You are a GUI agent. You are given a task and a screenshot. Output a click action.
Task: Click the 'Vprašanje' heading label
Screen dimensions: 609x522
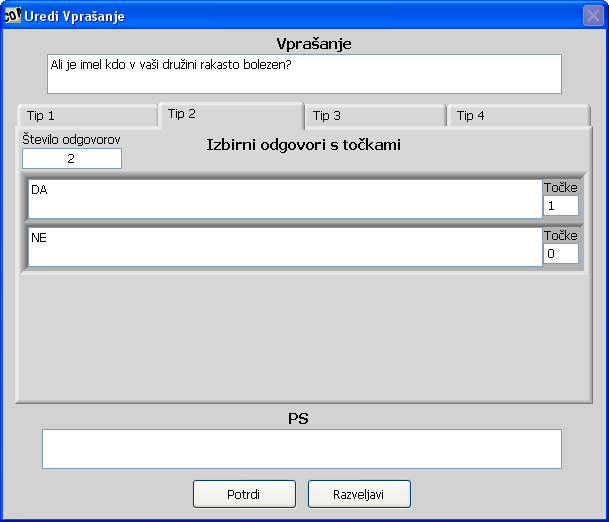[x=314, y=44]
